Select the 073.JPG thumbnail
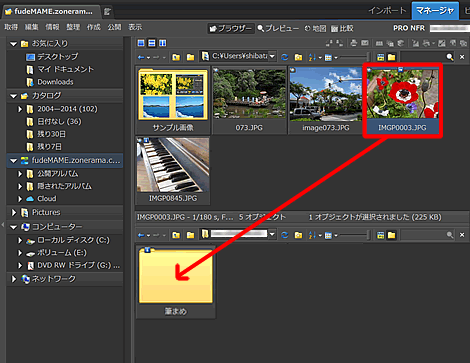 point(249,100)
